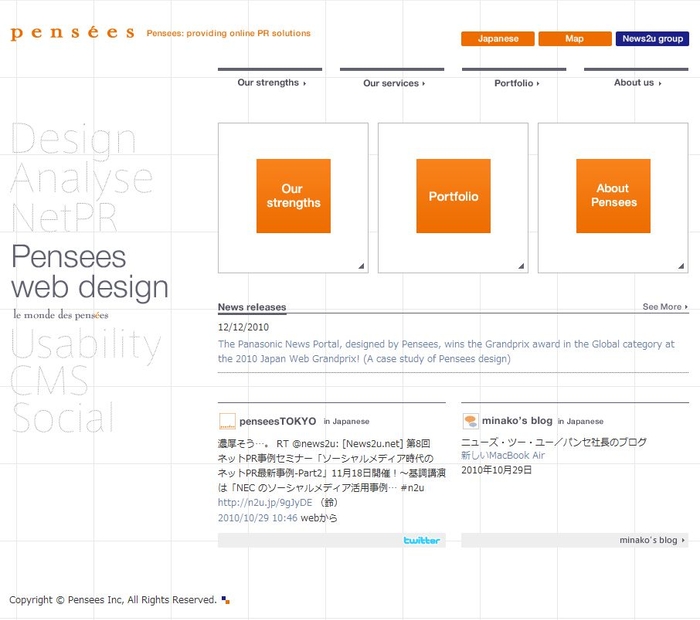Expand the About us navigation menu

click(x=636, y=83)
